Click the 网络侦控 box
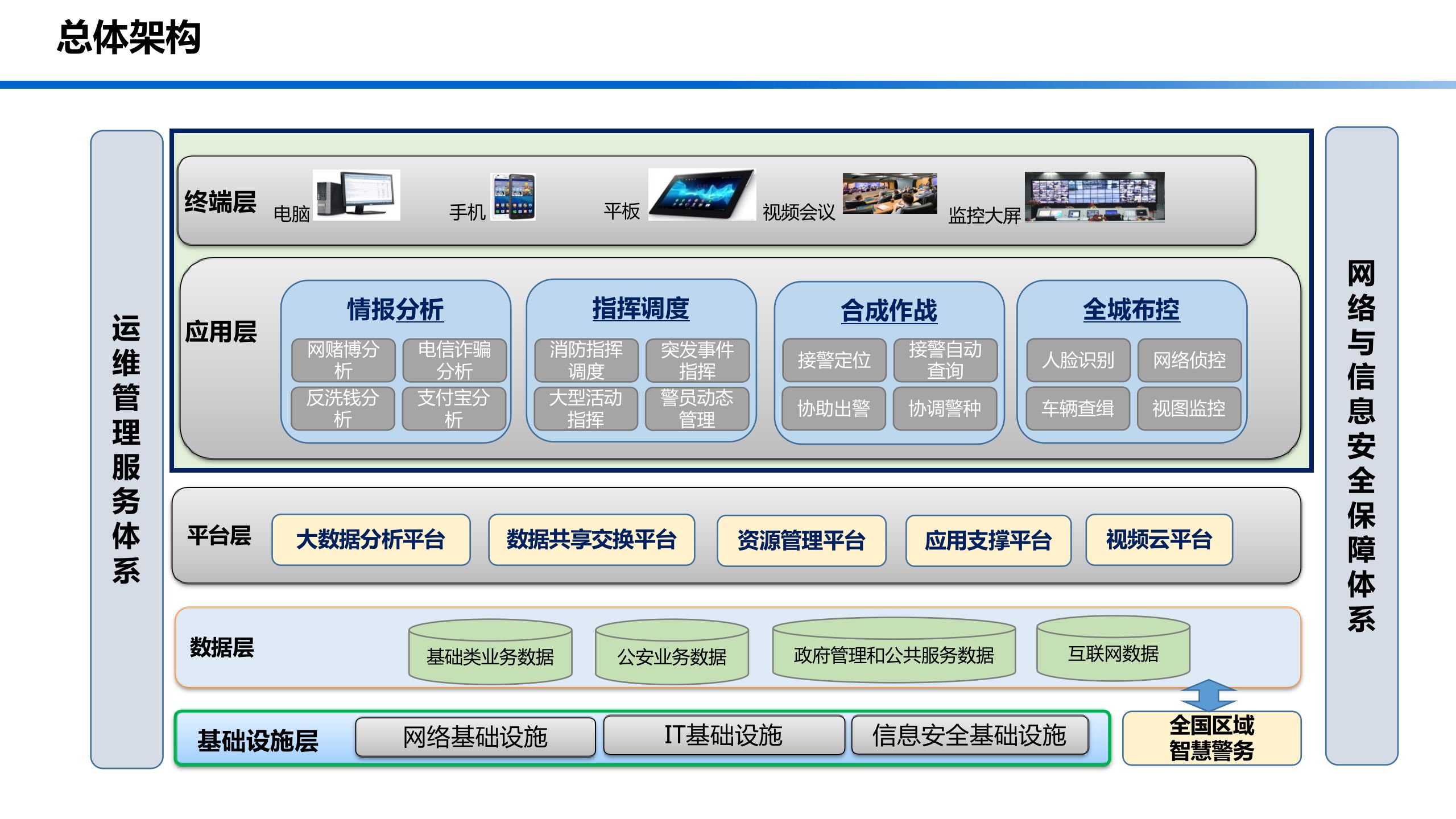 click(1189, 360)
